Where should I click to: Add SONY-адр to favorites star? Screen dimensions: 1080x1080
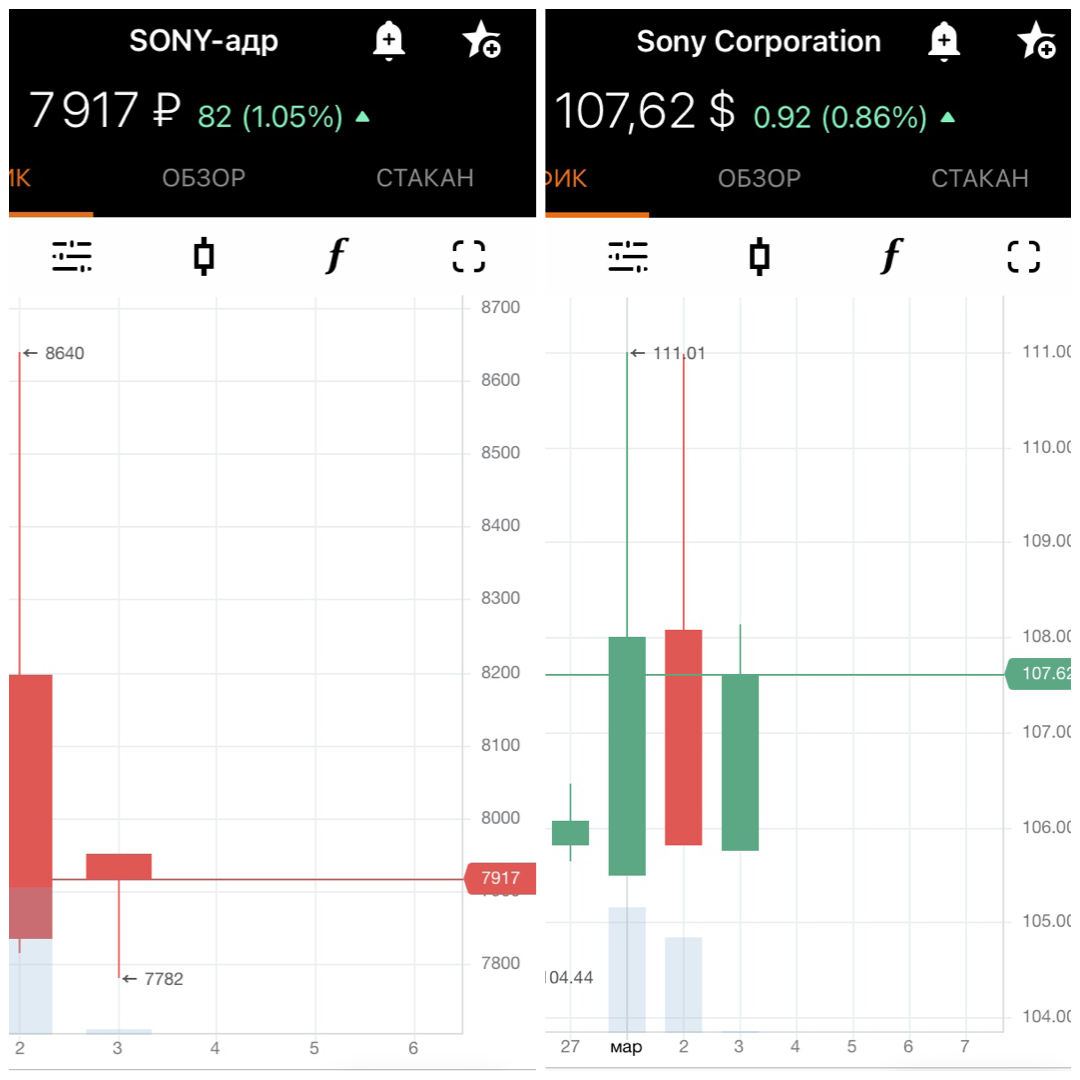click(481, 39)
